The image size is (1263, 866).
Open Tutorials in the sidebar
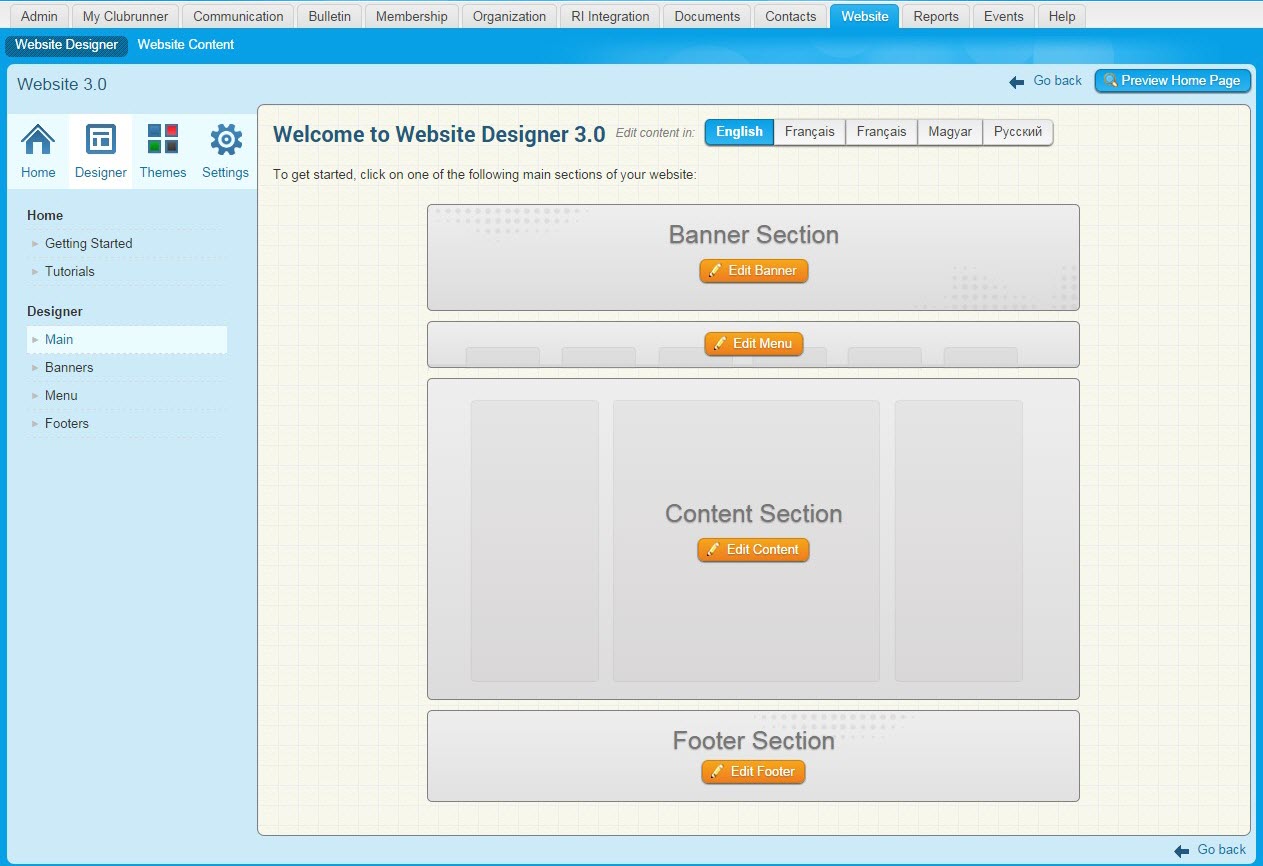[70, 271]
